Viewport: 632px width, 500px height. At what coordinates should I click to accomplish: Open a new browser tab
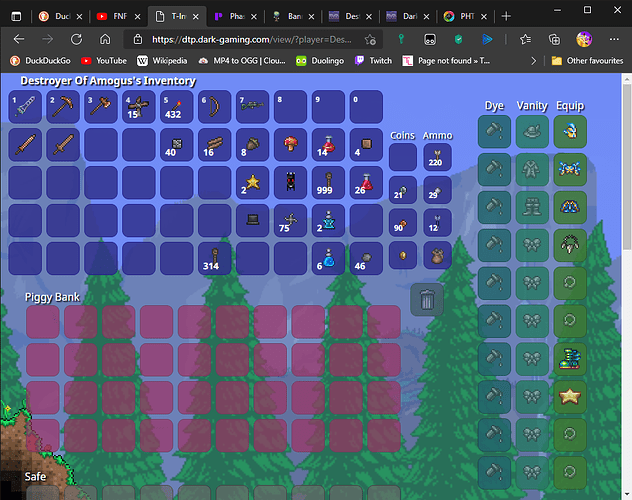click(x=506, y=17)
